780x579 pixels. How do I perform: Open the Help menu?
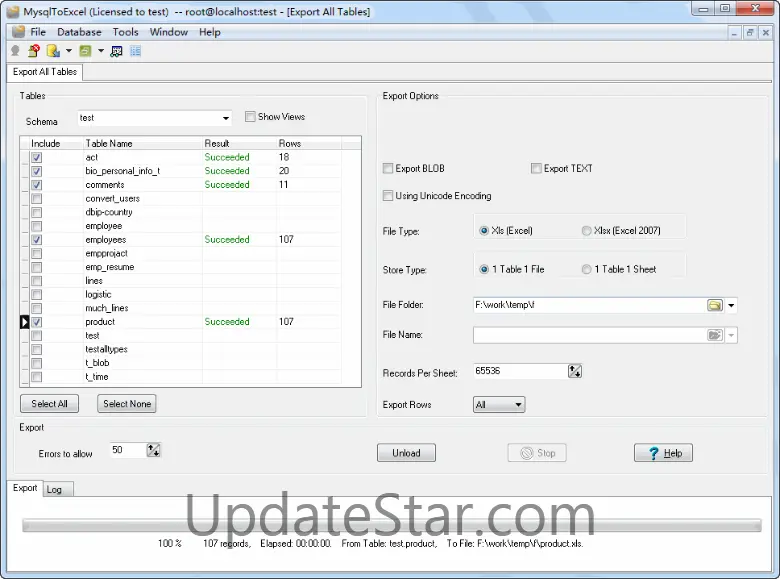point(209,32)
